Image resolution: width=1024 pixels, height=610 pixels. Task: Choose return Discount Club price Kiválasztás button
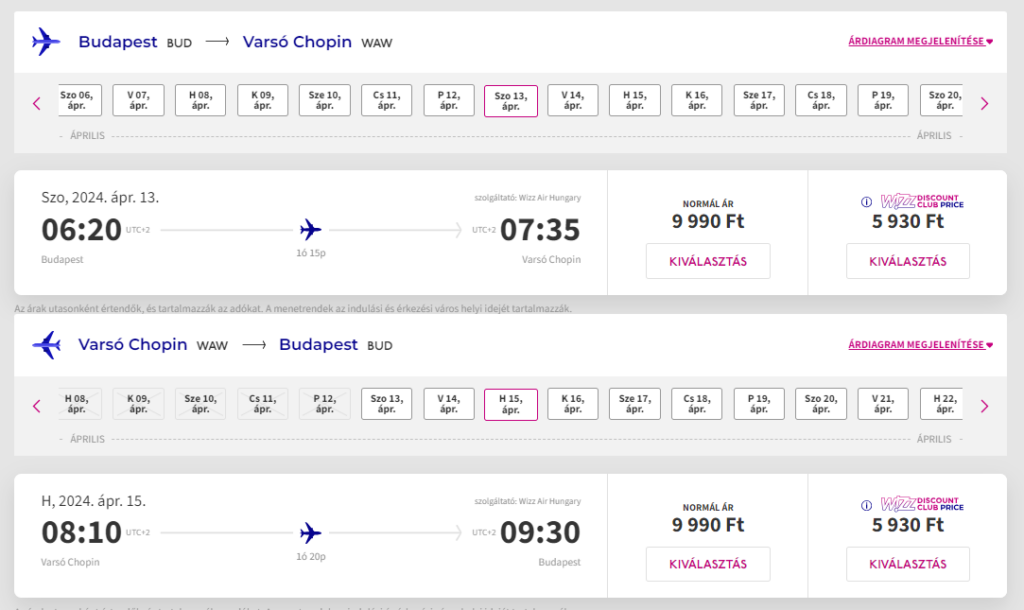click(x=908, y=564)
